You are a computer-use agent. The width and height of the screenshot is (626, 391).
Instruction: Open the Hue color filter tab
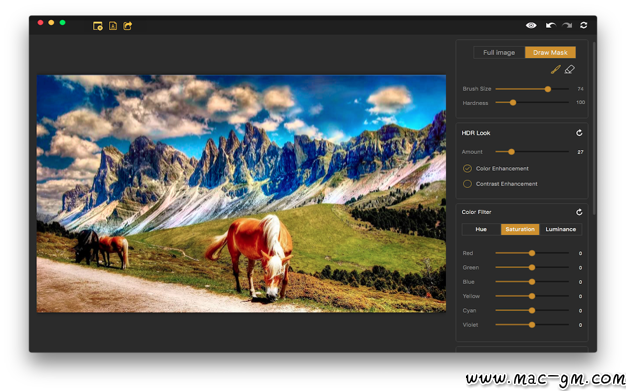(481, 229)
